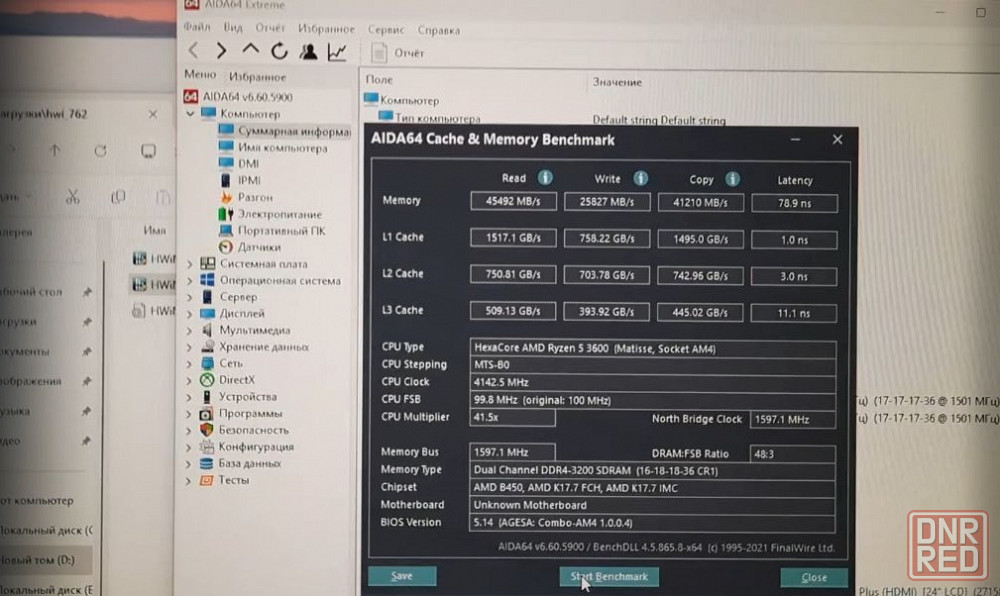Viewport: 1000px width, 596px height.
Task: Click the Устройства icon in tree
Action: [x=207, y=396]
